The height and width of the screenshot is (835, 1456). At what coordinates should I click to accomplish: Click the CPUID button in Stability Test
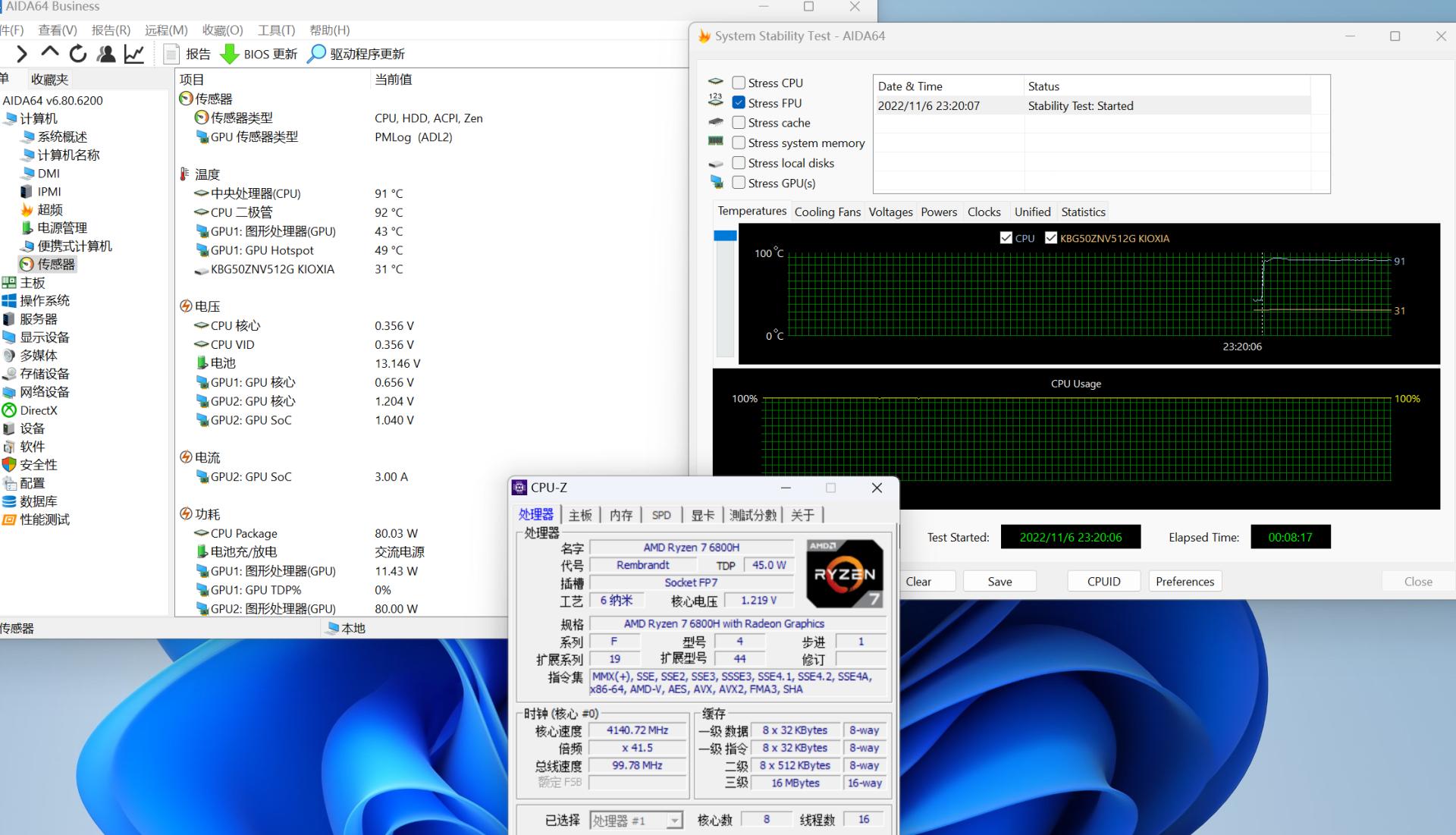coord(1103,581)
